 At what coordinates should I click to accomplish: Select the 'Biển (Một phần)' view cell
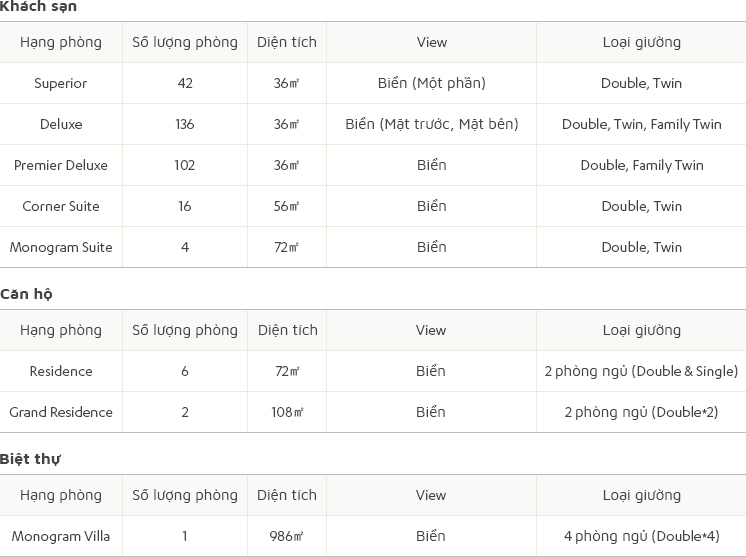click(x=432, y=83)
